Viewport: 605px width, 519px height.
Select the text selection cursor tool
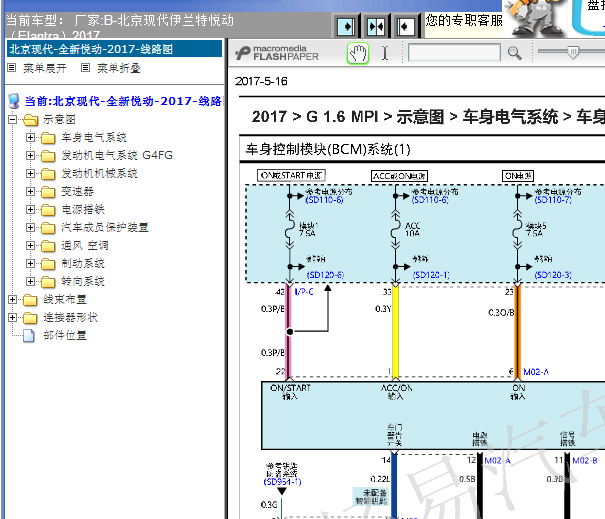tap(385, 53)
